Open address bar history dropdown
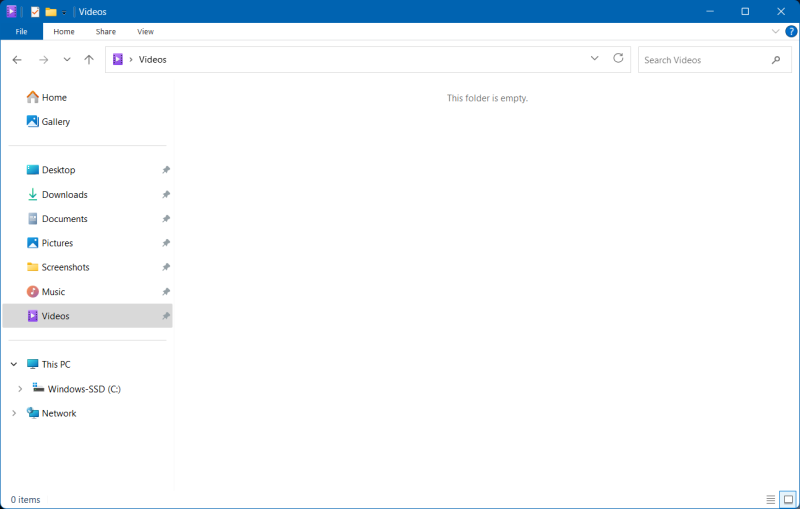 [x=595, y=59]
